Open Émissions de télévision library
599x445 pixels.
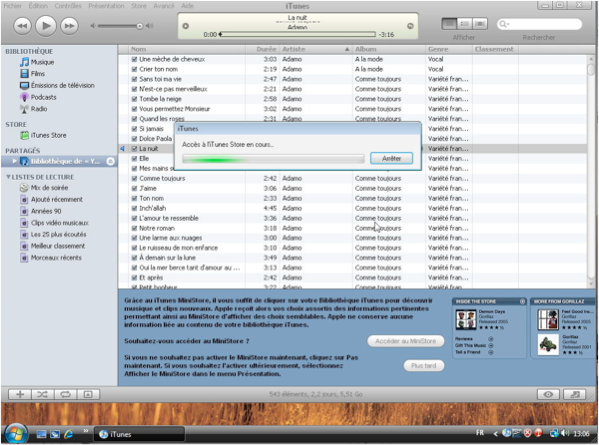62,86
